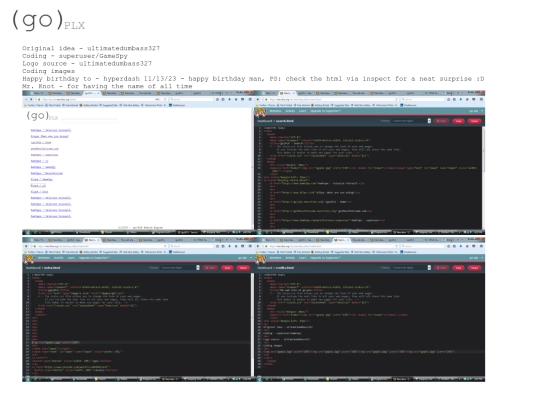Select the 'Mr. Knot - for having the name' line
This screenshot has height=405, width=540.
point(107,86)
